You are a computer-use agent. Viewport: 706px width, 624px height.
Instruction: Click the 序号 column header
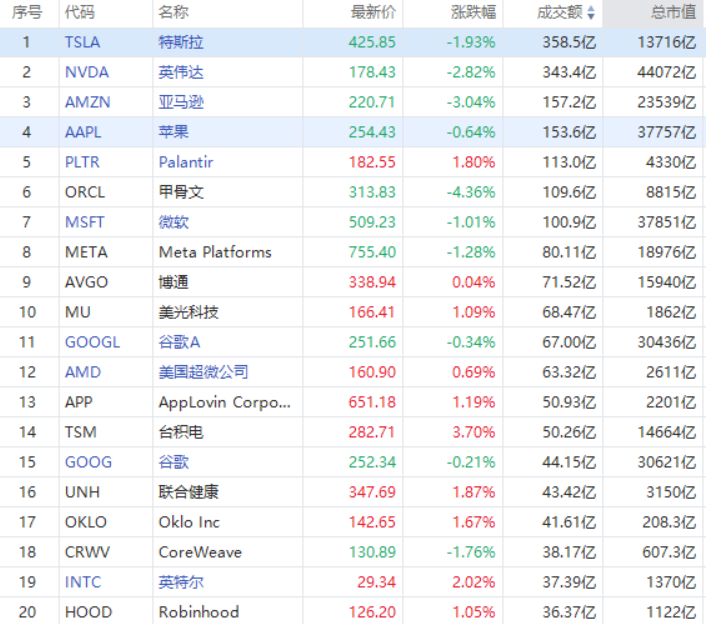pos(27,13)
